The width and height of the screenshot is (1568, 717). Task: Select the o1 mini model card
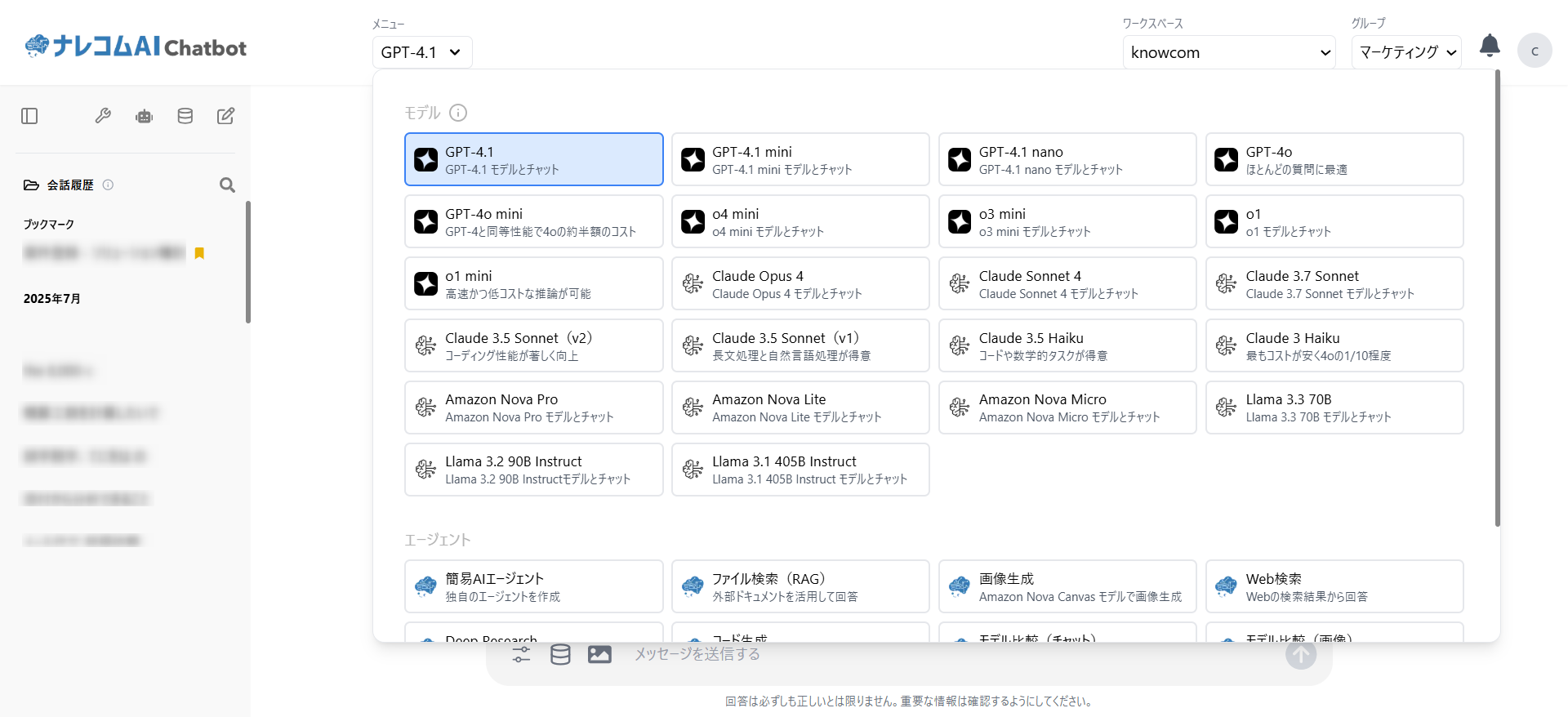pos(534,283)
